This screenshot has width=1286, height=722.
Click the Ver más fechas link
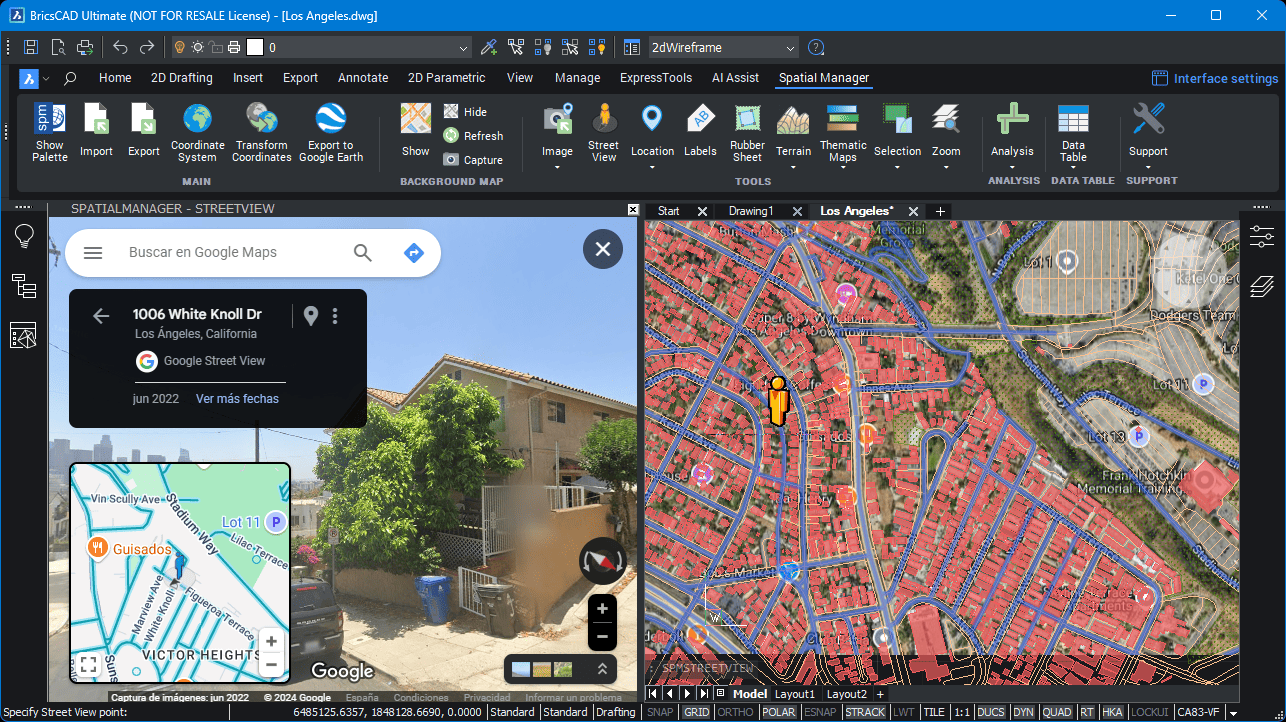click(x=237, y=399)
